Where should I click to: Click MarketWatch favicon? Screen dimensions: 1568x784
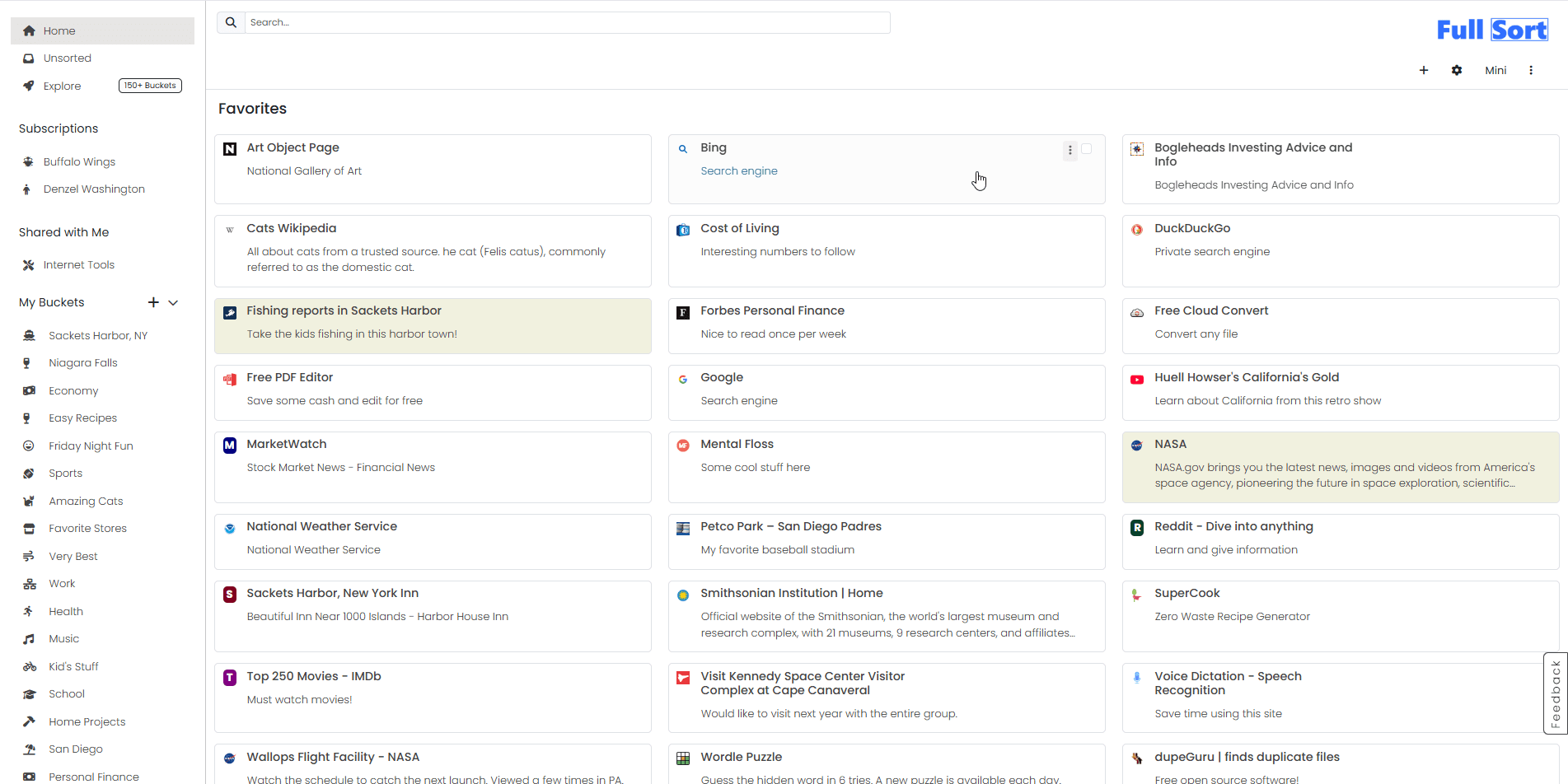[230, 446]
